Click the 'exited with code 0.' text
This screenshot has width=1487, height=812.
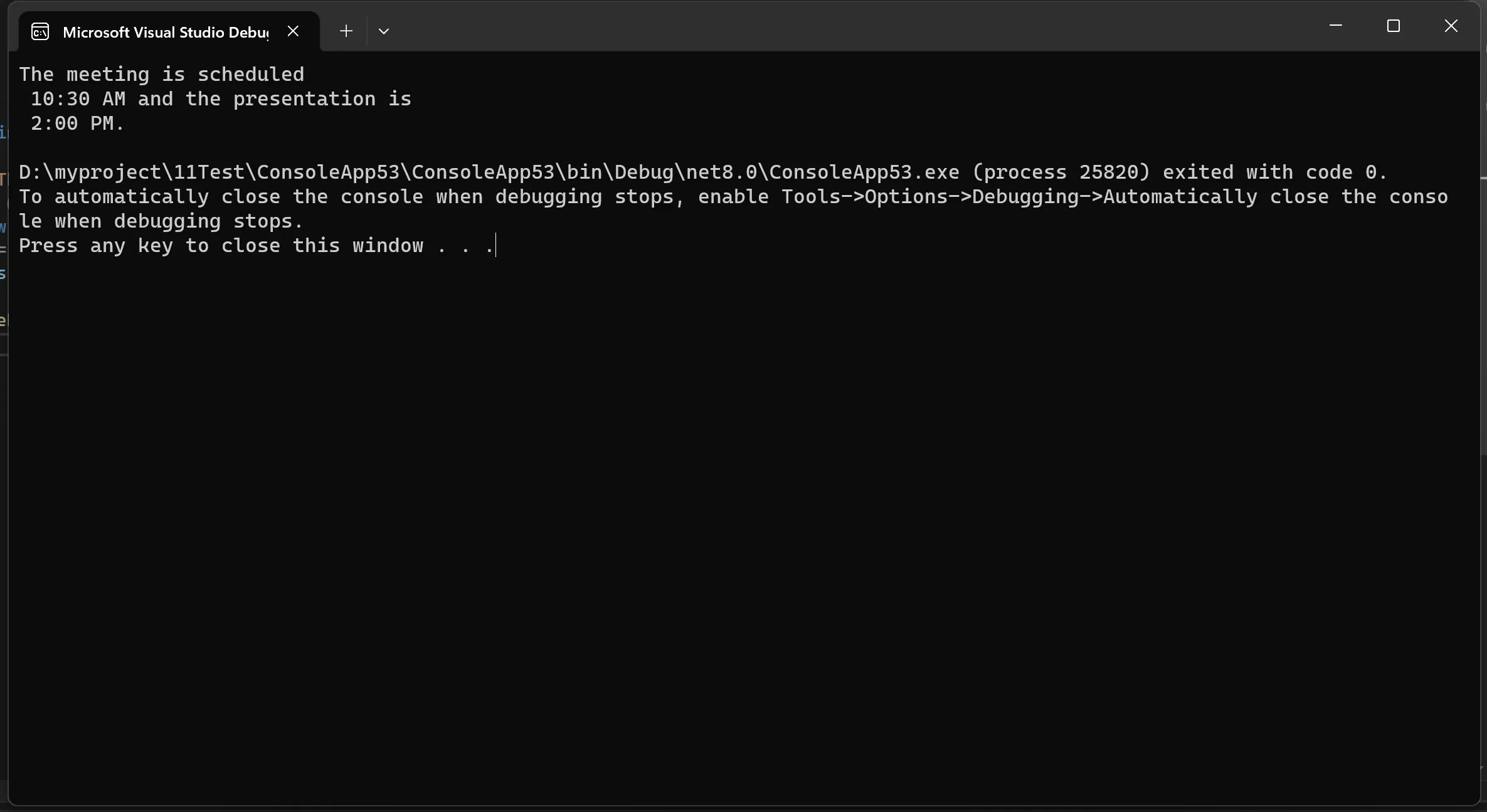(x=1275, y=172)
